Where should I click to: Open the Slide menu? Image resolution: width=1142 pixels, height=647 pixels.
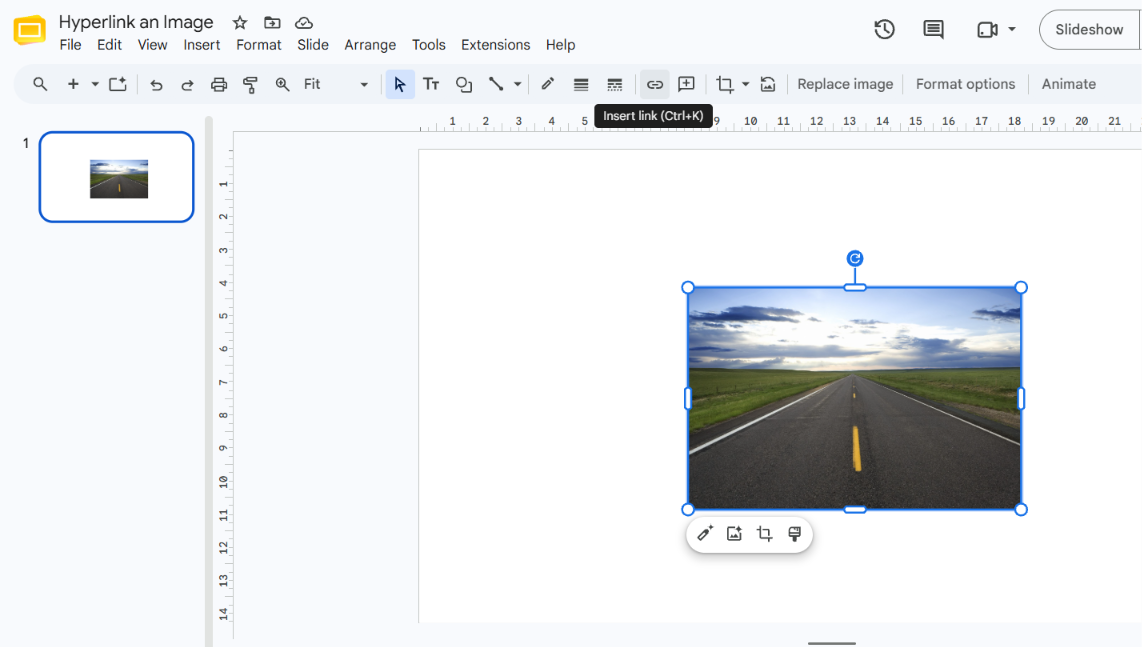[313, 45]
